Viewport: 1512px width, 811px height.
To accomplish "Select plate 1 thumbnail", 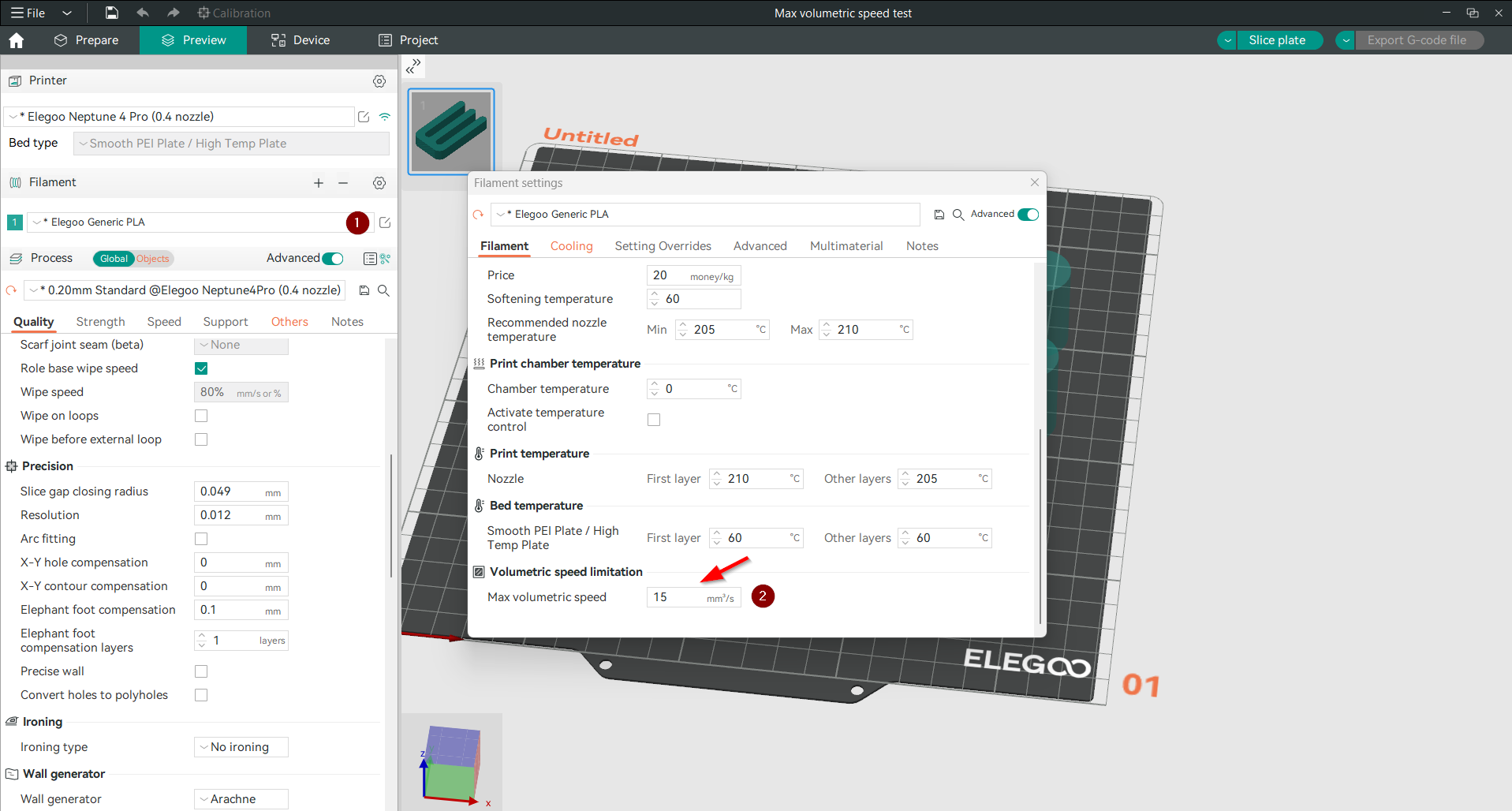I will (x=451, y=131).
